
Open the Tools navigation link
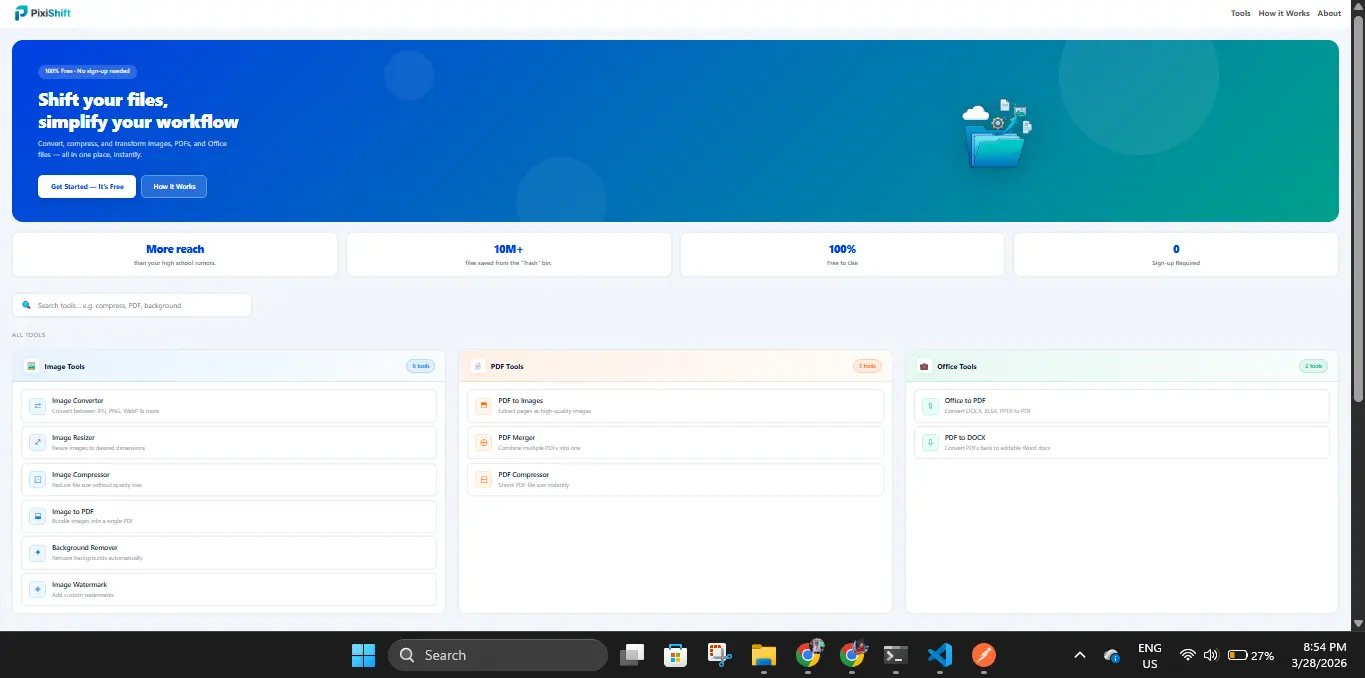click(1240, 14)
